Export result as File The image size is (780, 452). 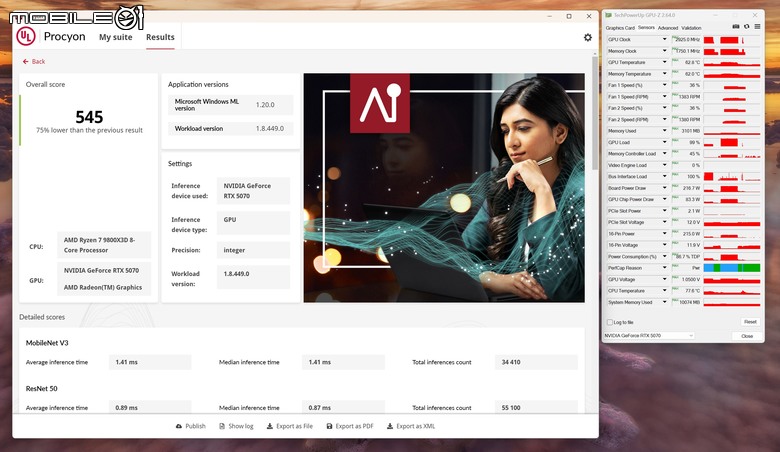(290, 426)
